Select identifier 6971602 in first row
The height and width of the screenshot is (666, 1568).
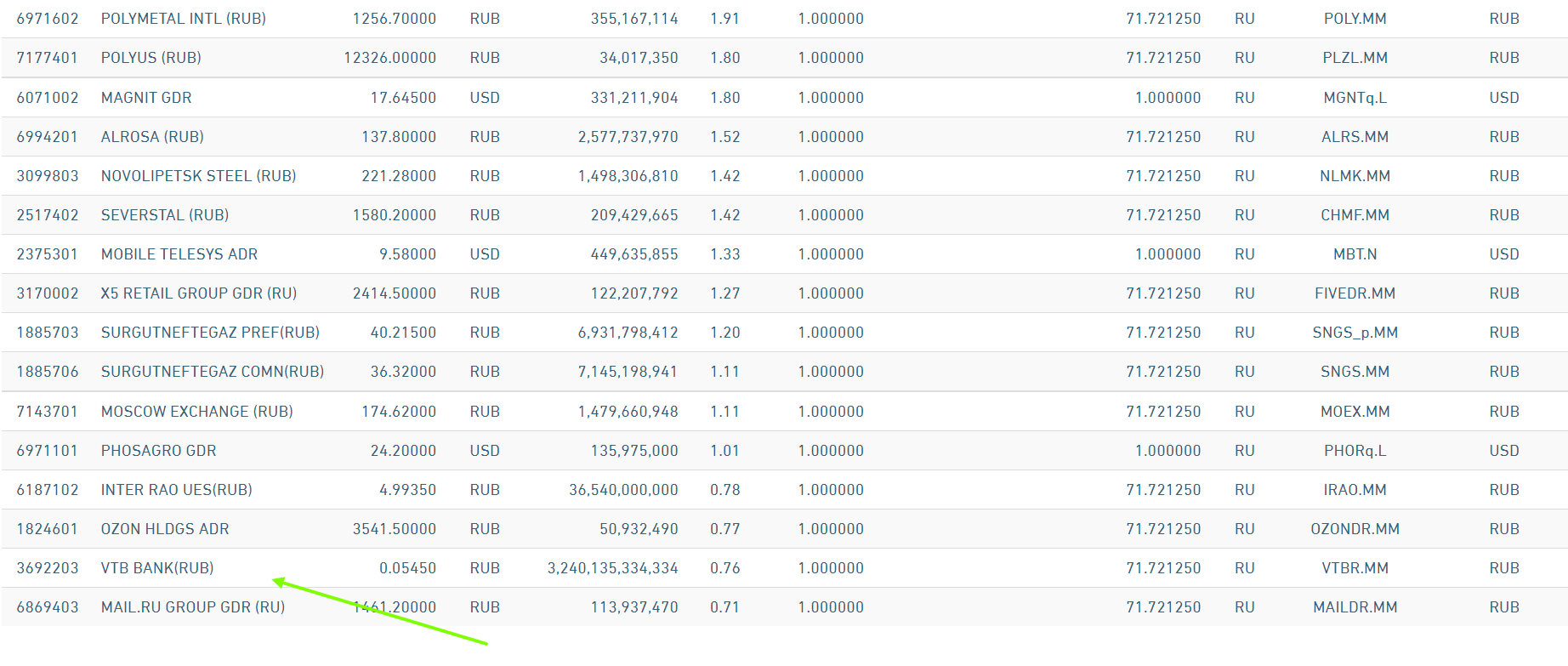[48, 19]
